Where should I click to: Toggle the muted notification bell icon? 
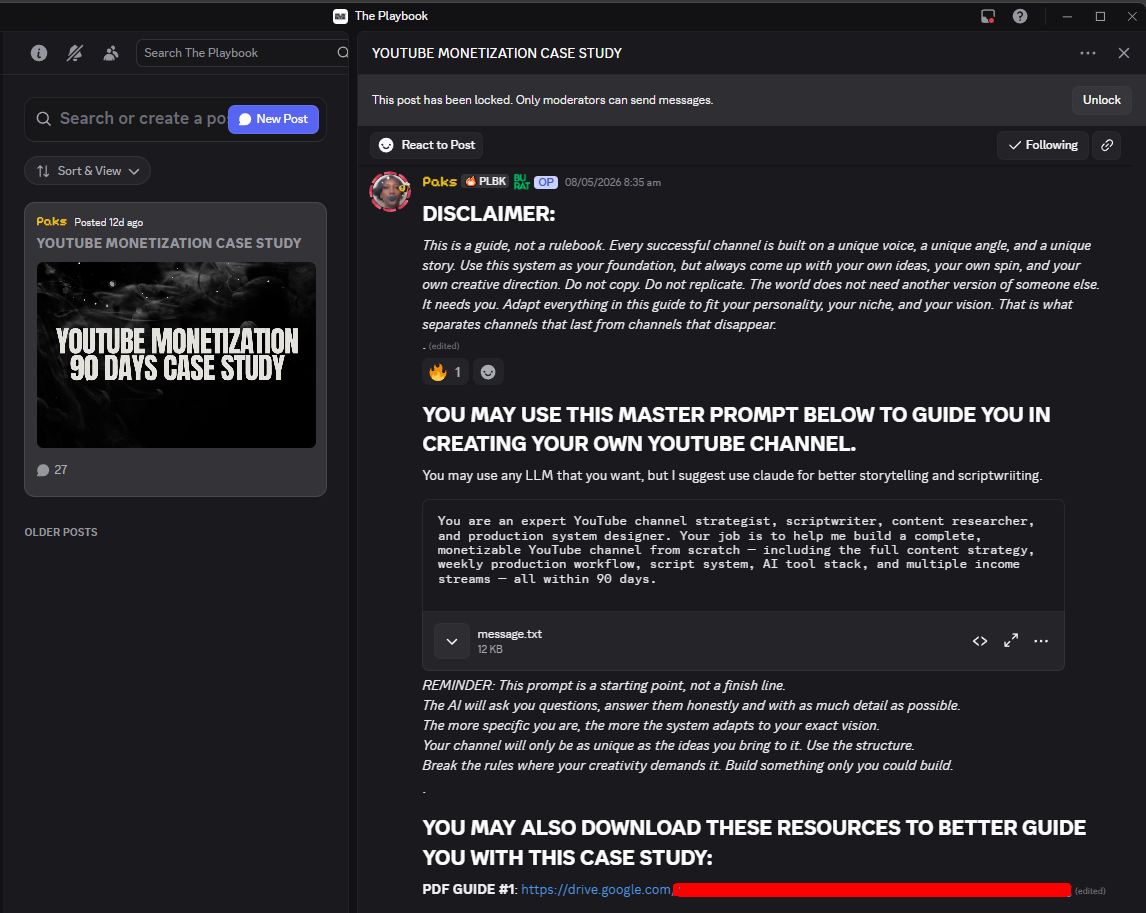(x=75, y=53)
